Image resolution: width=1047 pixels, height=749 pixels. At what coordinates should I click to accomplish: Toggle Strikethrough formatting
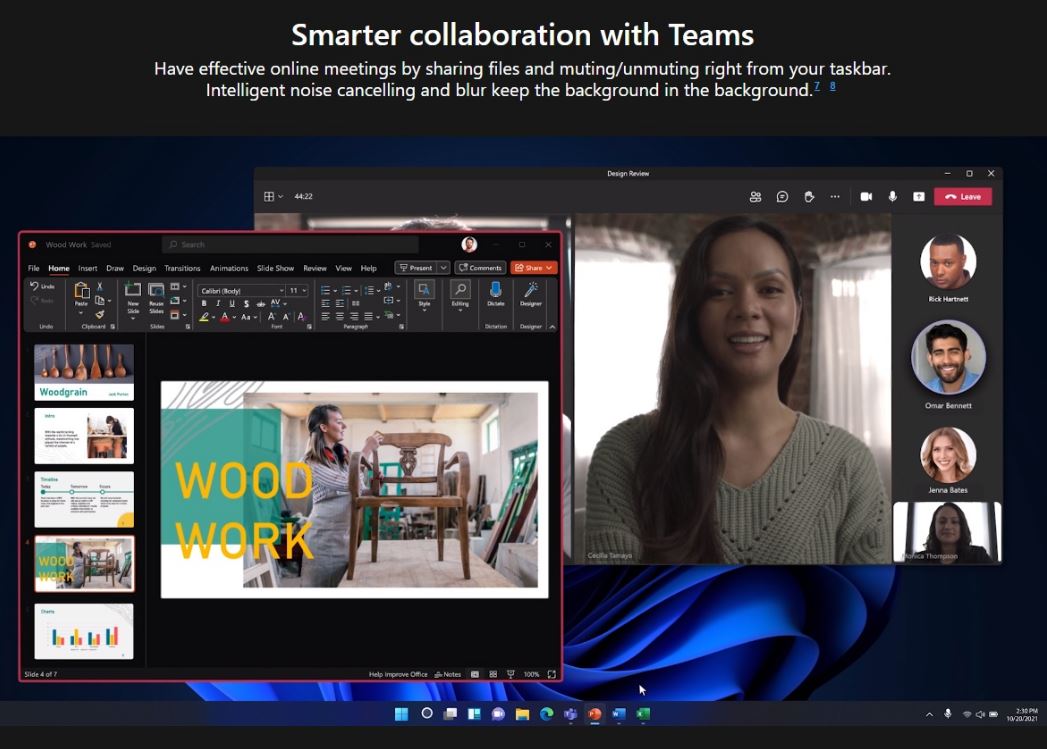pos(260,304)
